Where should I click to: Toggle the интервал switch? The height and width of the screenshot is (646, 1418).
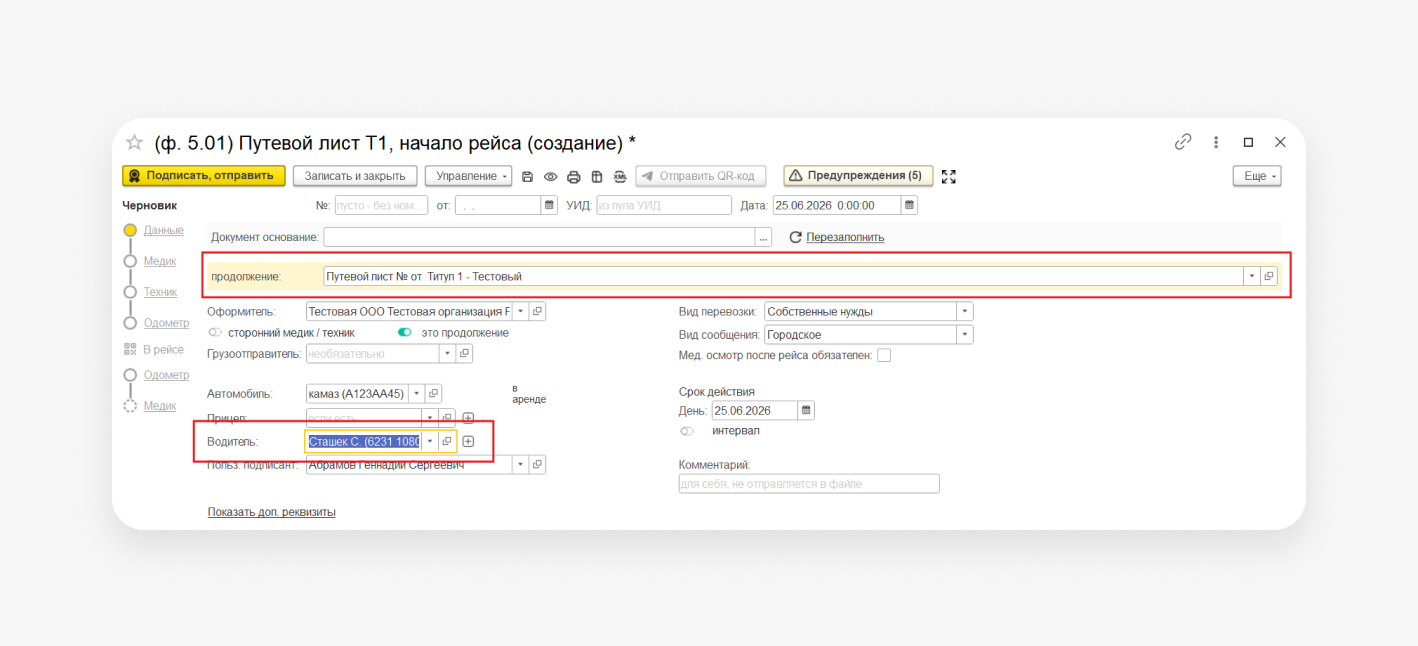coord(687,431)
